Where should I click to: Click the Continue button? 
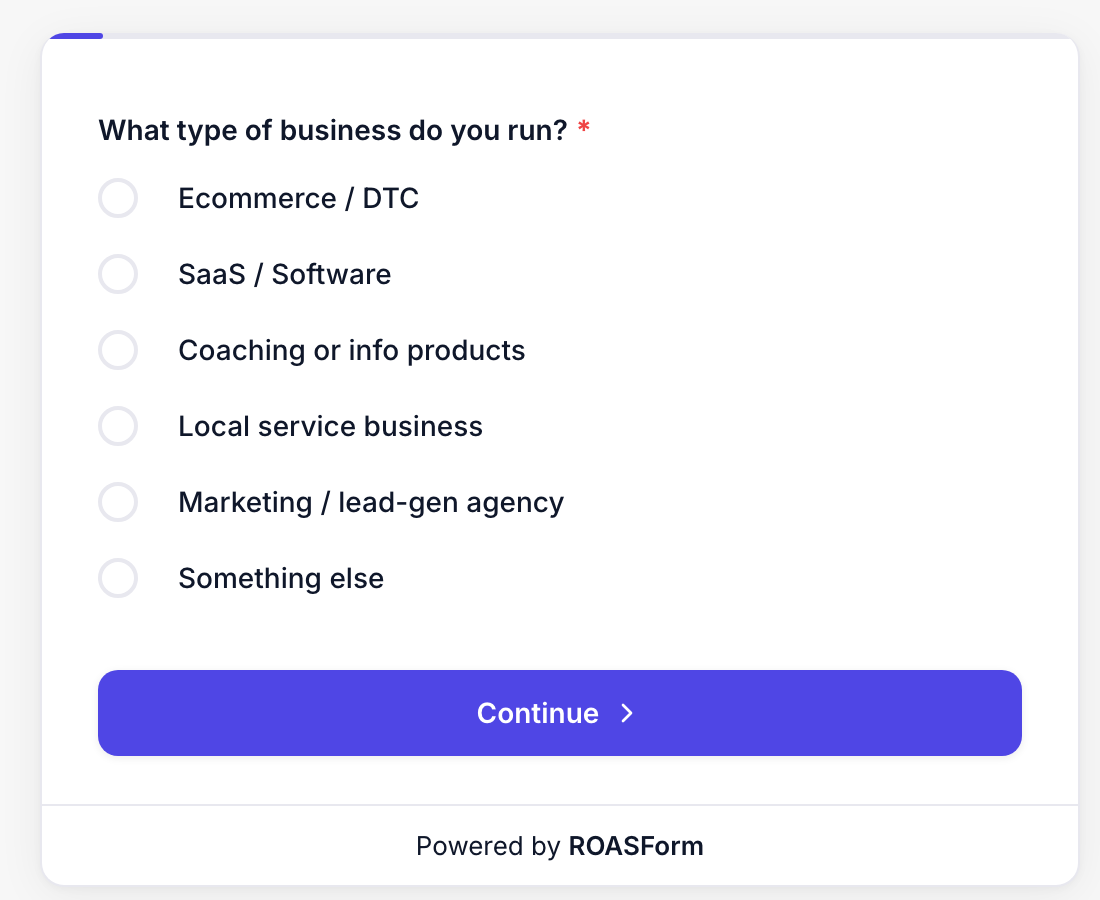(x=560, y=713)
